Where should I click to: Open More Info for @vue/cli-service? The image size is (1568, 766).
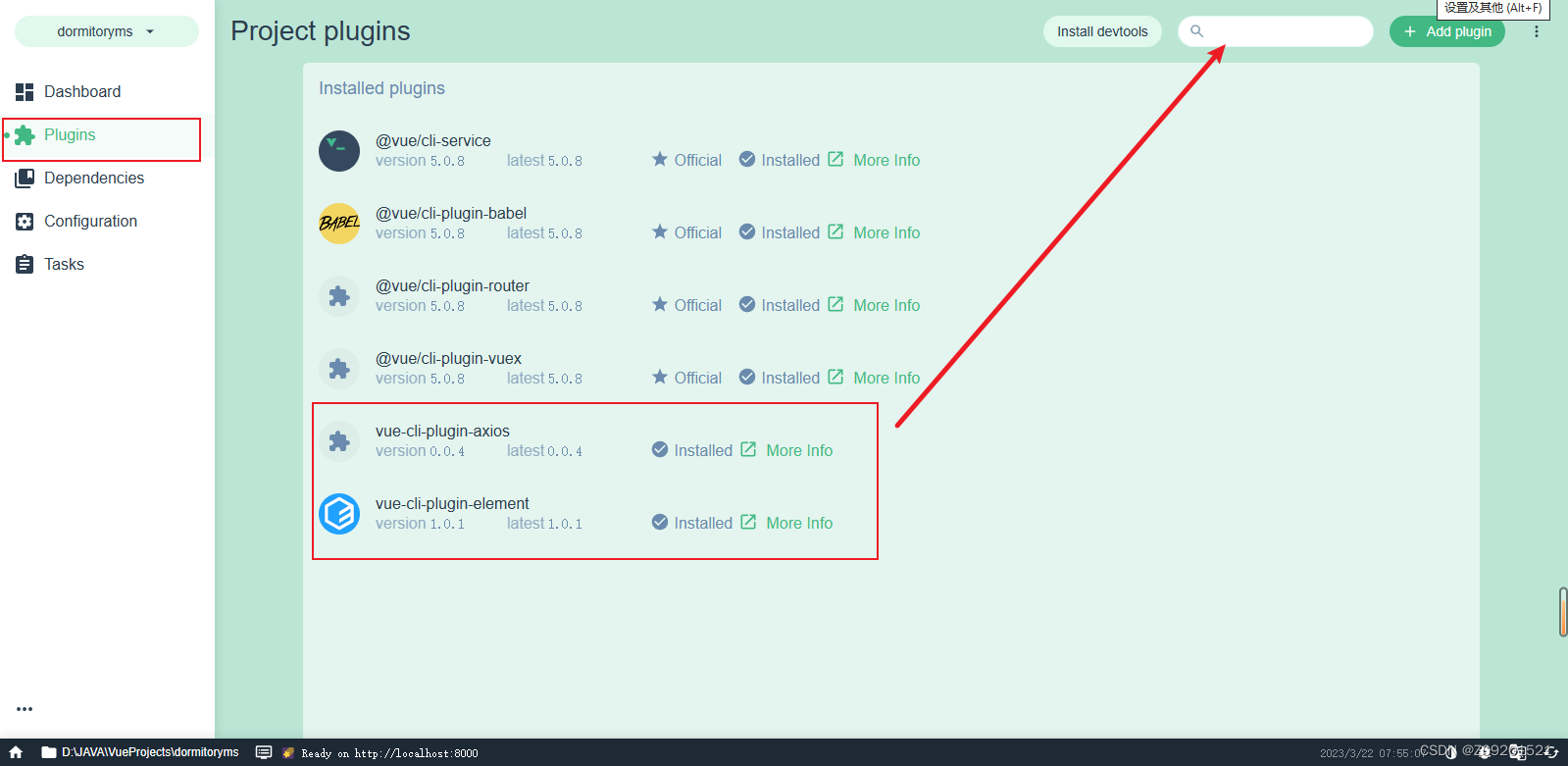874,160
